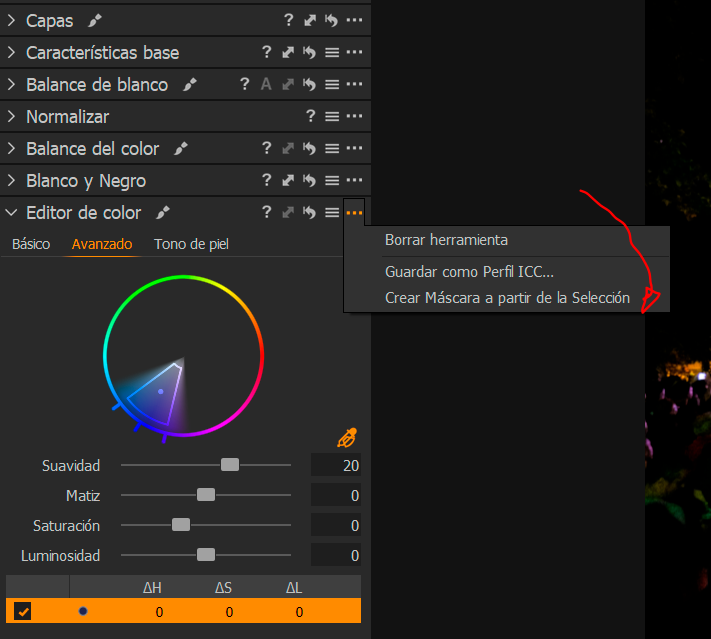Open help for Editor de color
This screenshot has height=639, width=711.
pyautogui.click(x=267, y=212)
